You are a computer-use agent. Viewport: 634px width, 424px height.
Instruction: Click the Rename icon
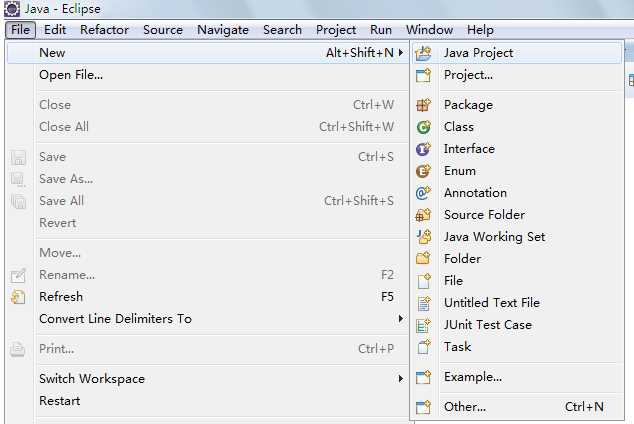(18, 275)
